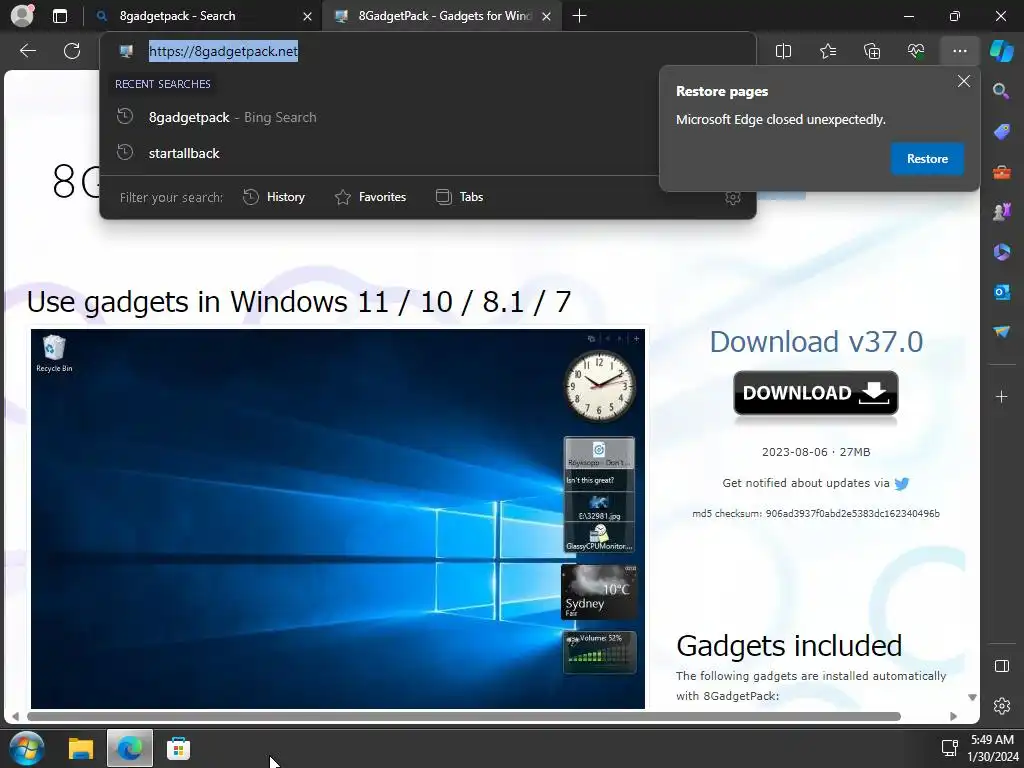This screenshot has height=768, width=1024.
Task: Click scrollbar left arrow
Action: [x=15, y=716]
